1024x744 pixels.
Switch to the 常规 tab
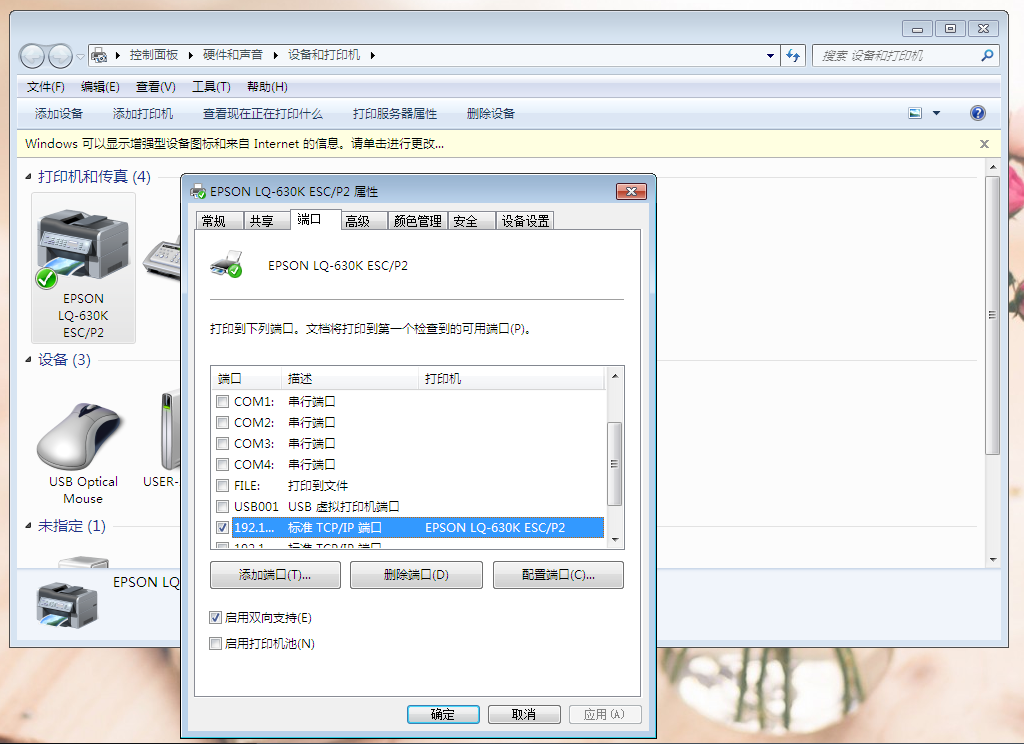tap(219, 221)
